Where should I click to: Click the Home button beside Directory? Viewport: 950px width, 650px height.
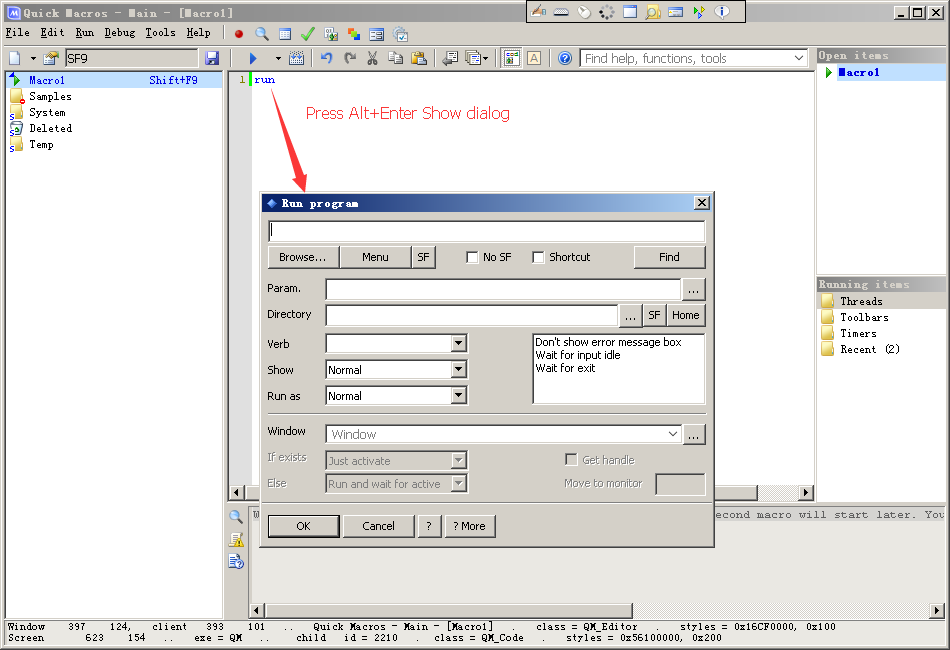(685, 315)
